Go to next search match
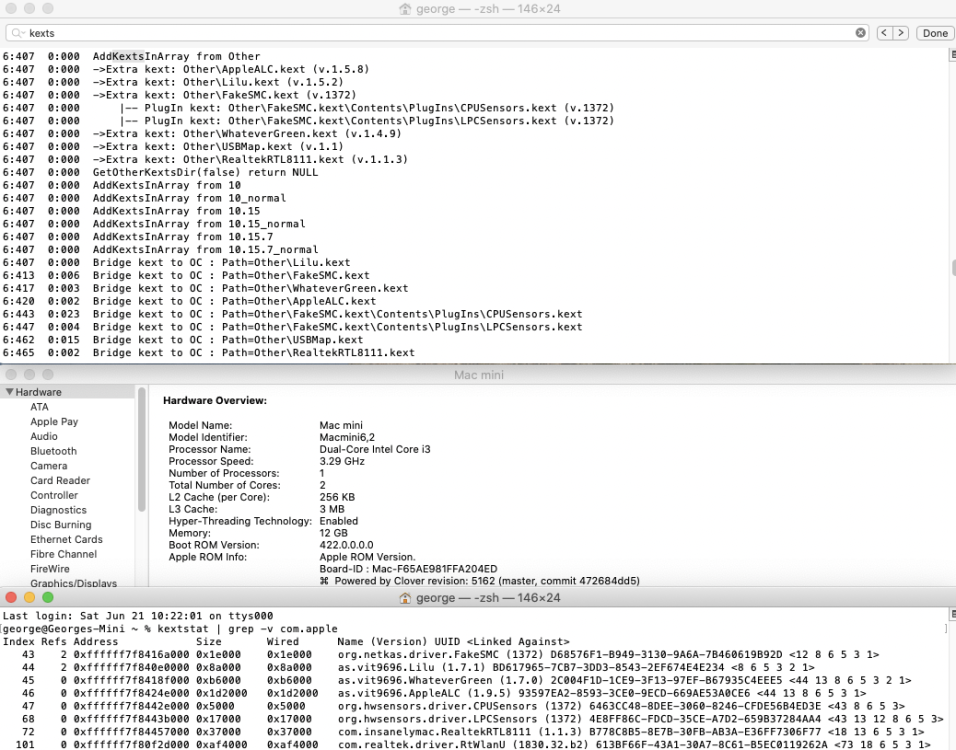Screen dimensions: 956x750 tap(901, 33)
